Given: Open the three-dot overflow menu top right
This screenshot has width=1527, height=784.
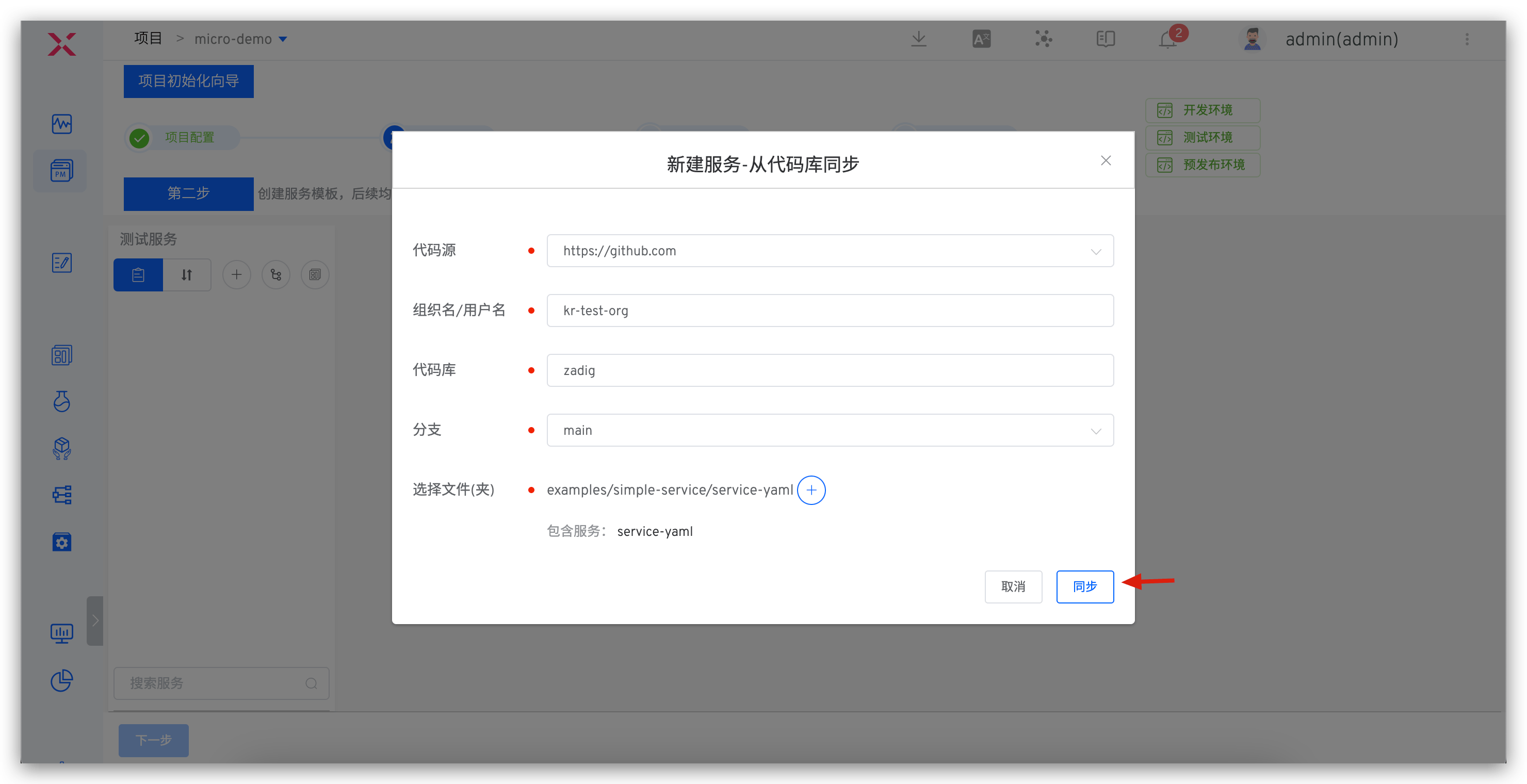Looking at the screenshot, I should pos(1468,39).
